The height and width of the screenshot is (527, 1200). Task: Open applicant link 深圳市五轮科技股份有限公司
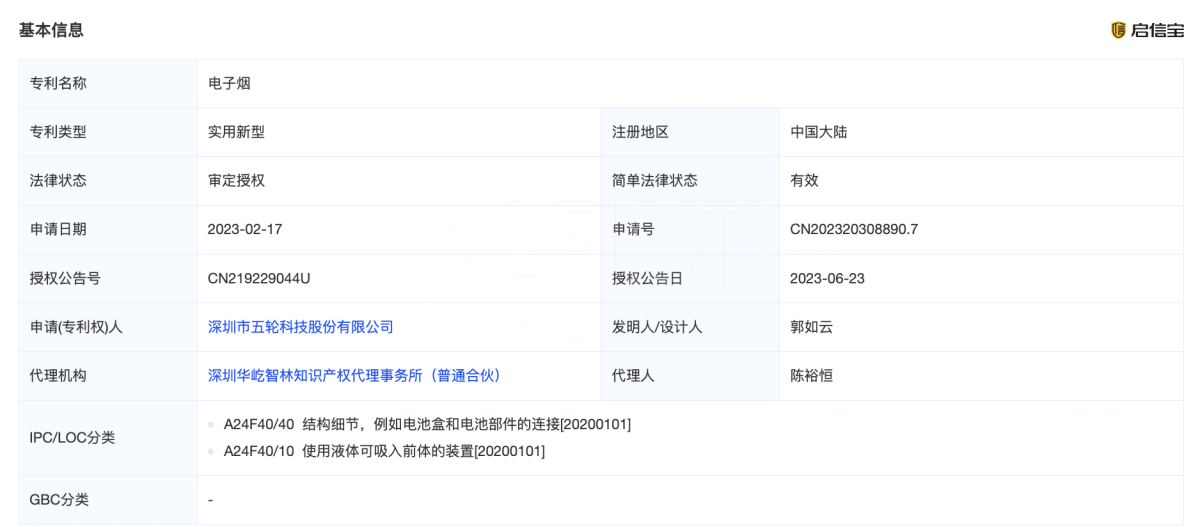300,327
